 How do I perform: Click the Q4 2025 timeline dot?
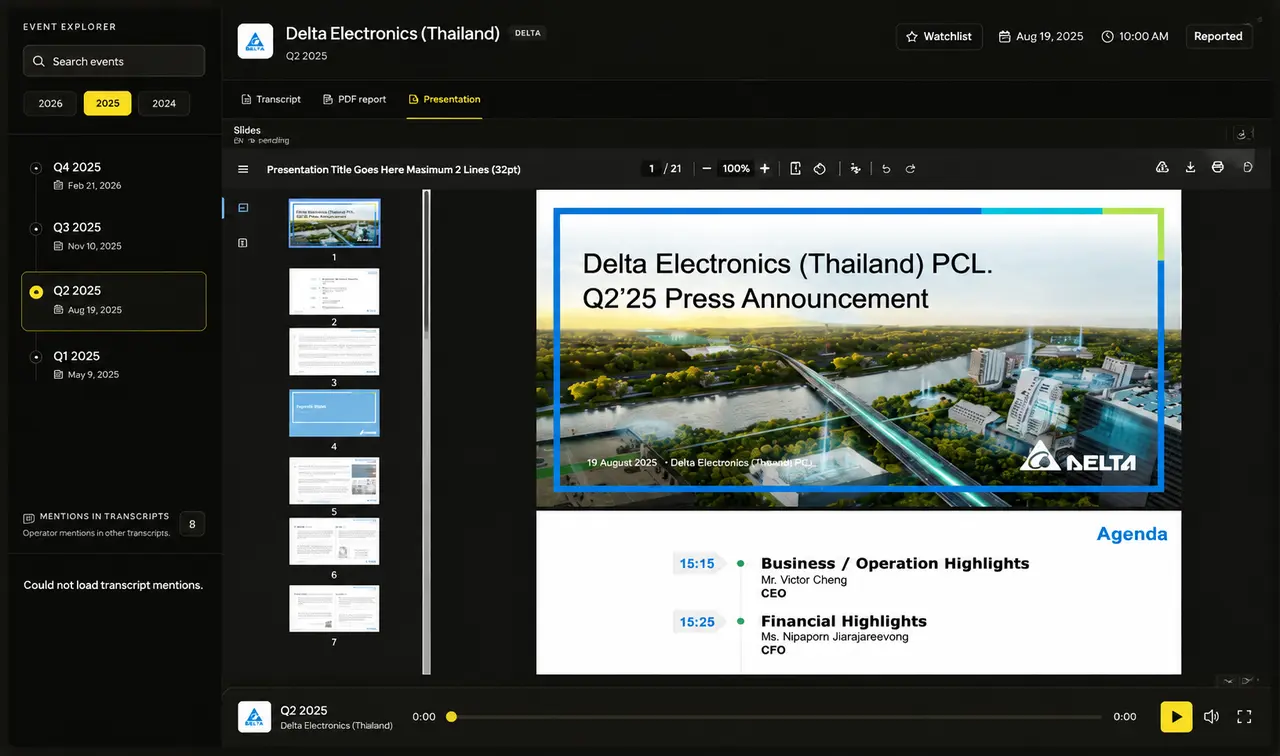point(37,168)
